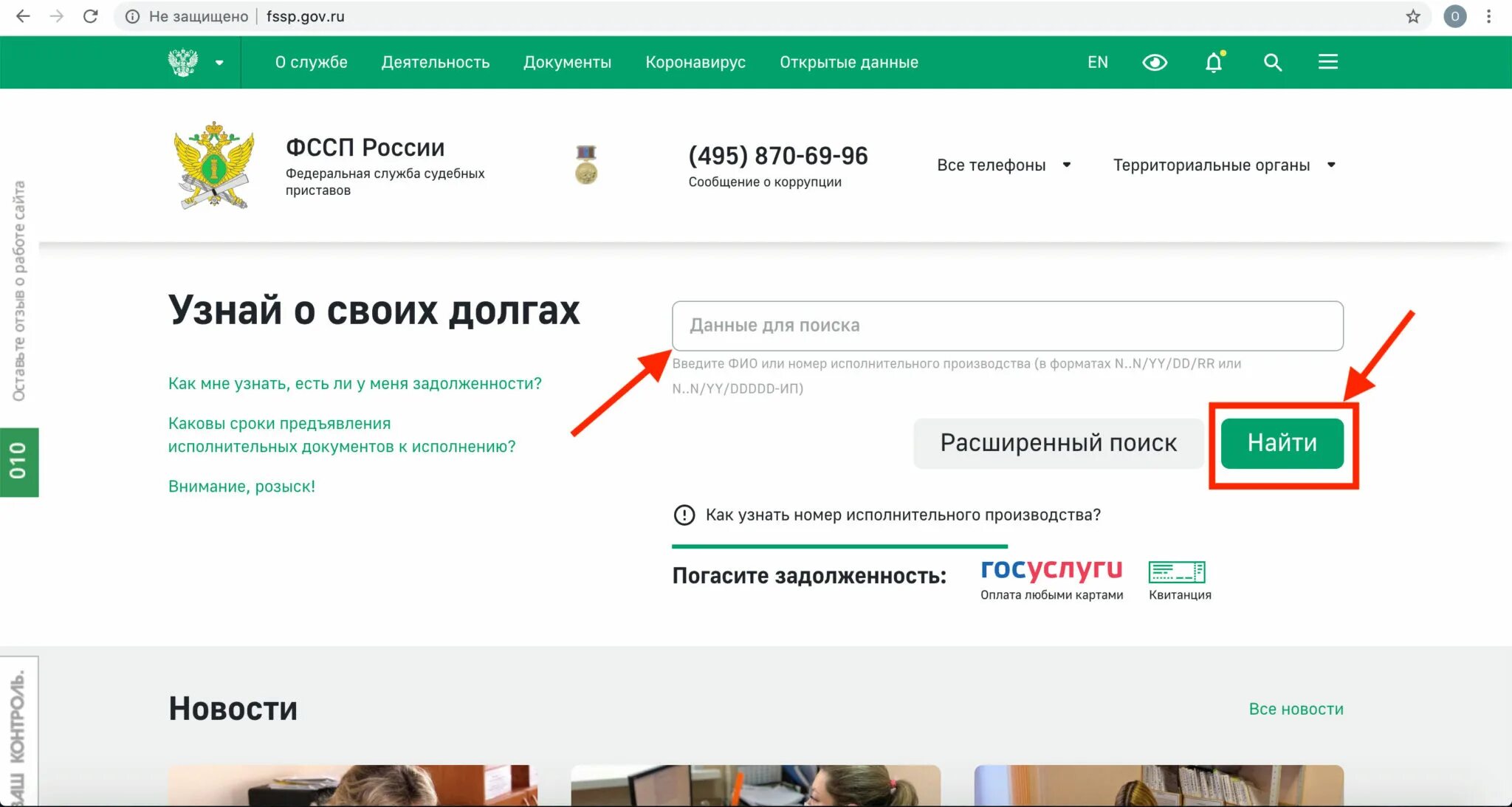The width and height of the screenshot is (1512, 807).
Task: Click the 'Новости' section heading
Action: (233, 709)
